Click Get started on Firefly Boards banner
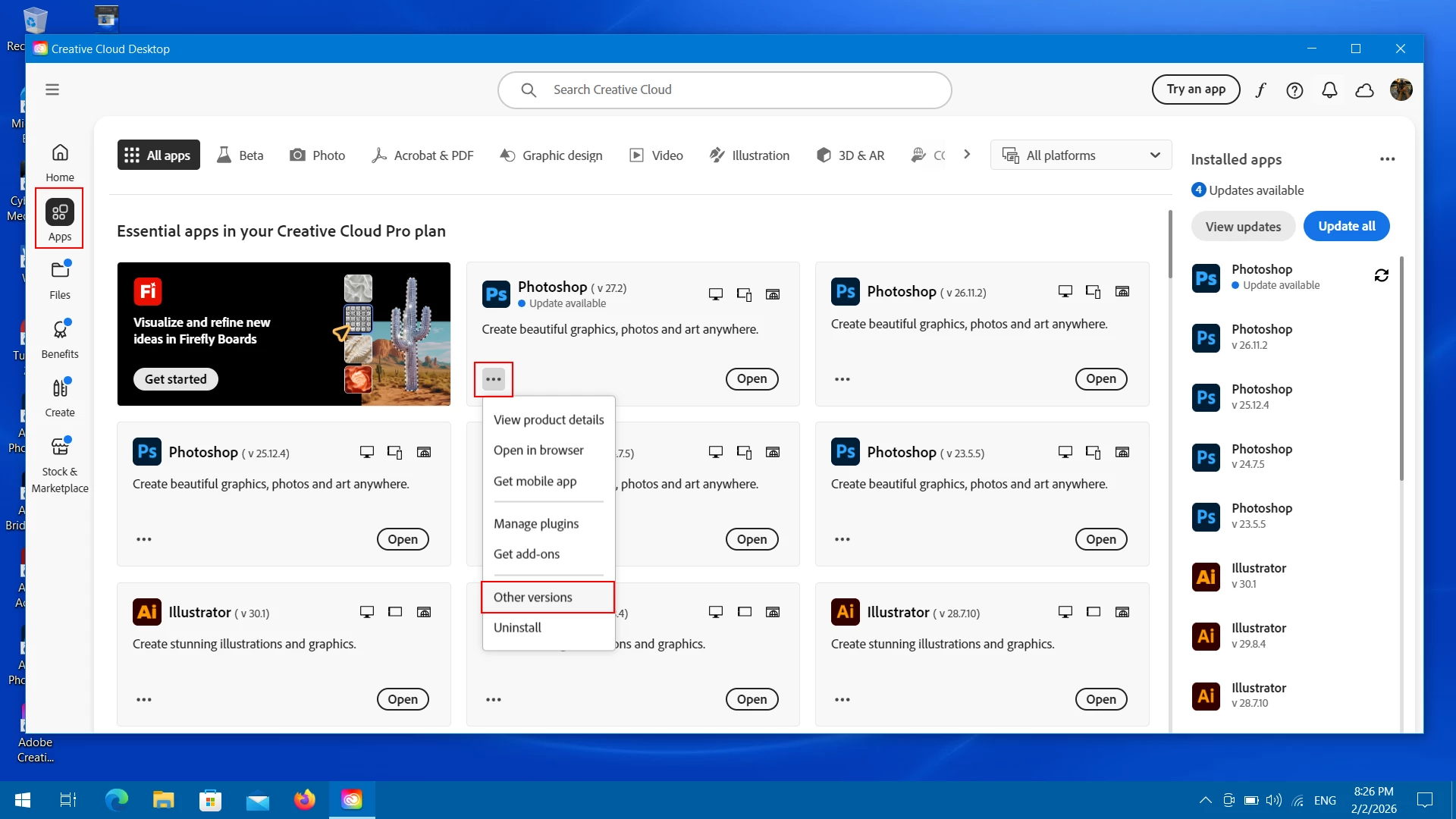This screenshot has width=1456, height=819. [176, 379]
